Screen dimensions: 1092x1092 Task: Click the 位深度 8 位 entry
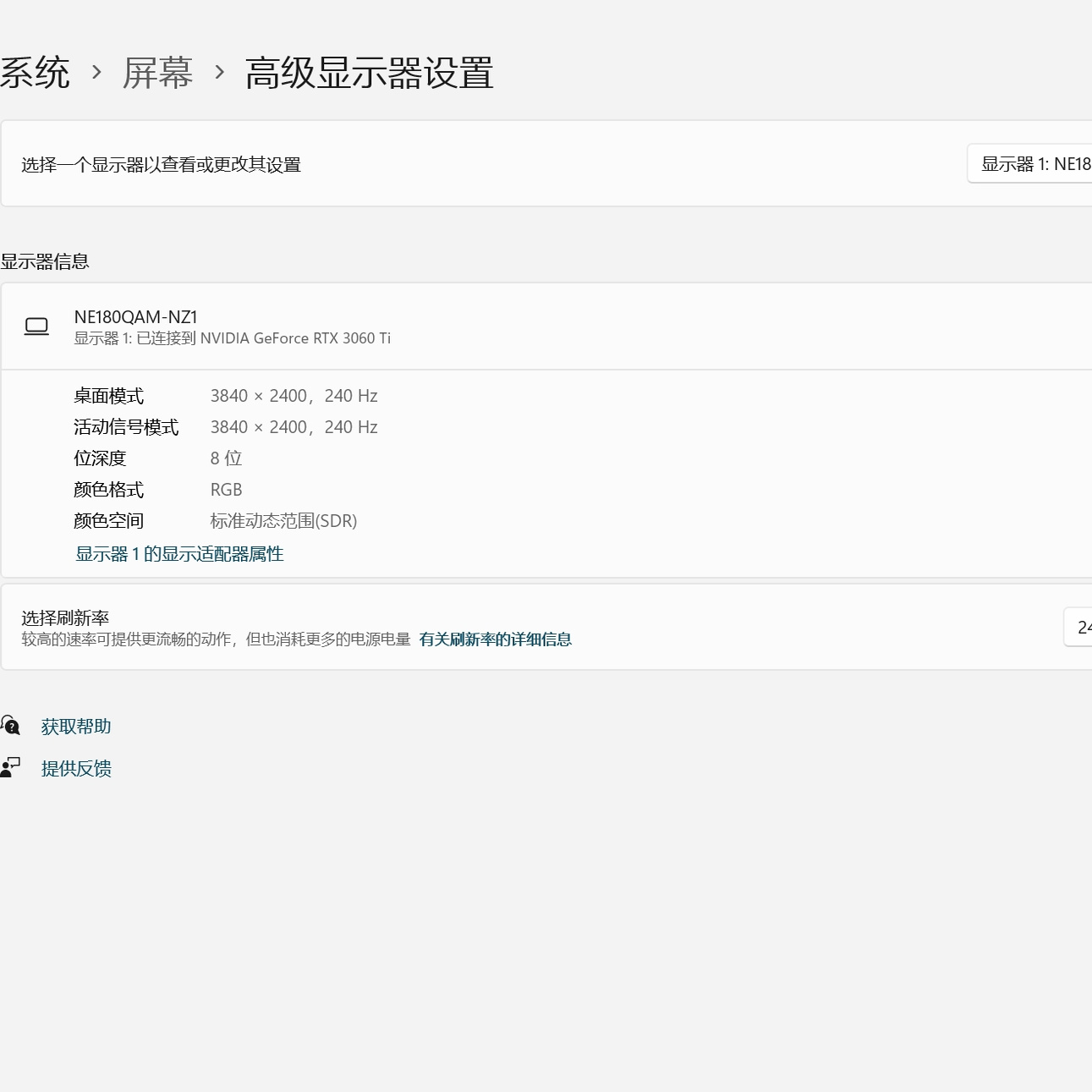[x=226, y=458]
